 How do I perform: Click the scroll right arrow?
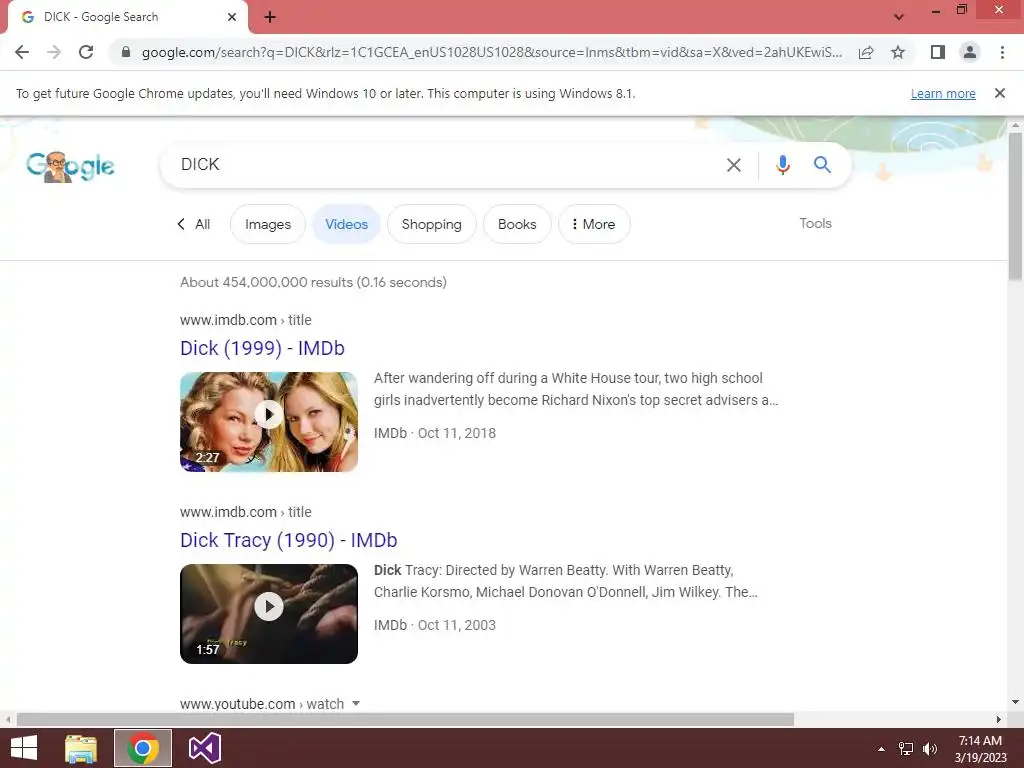pos(999,720)
